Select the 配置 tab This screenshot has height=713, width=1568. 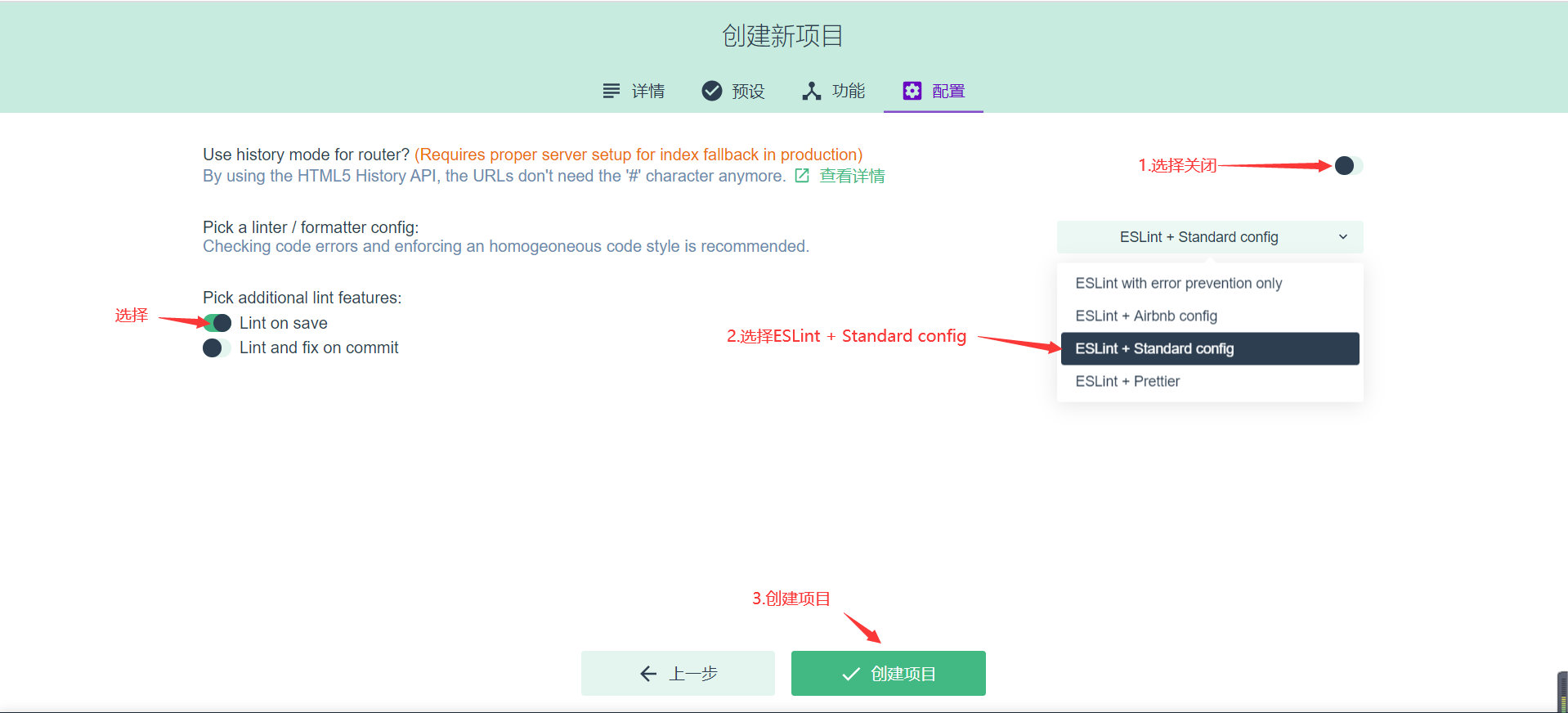(x=934, y=91)
